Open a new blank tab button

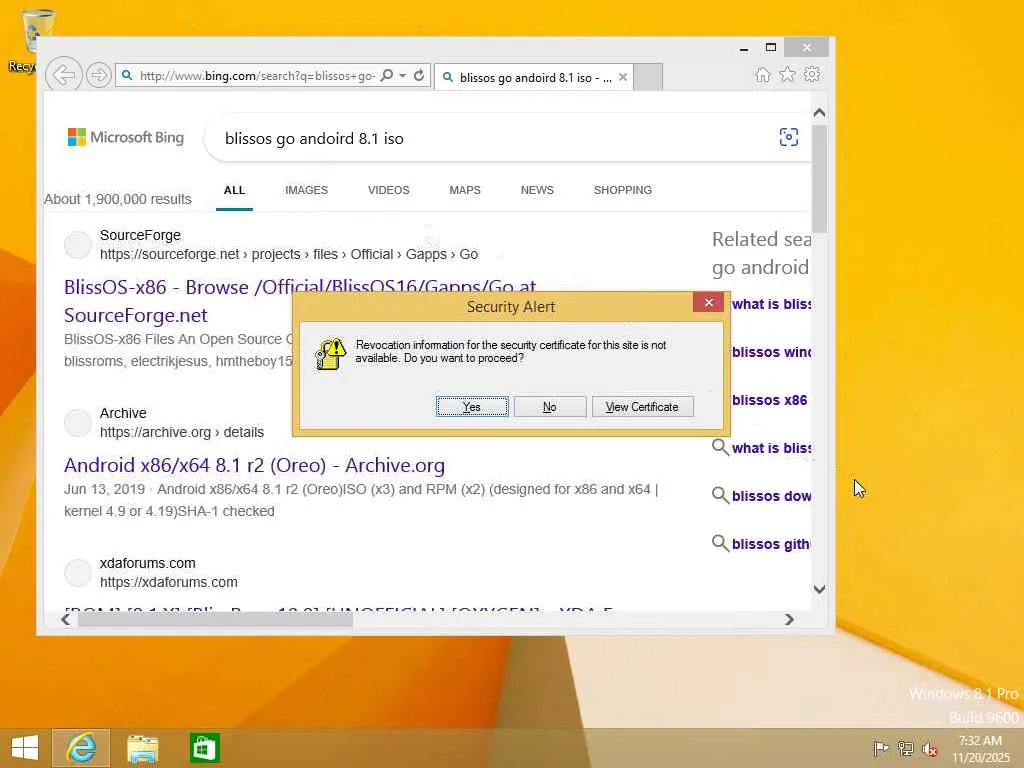tap(648, 76)
